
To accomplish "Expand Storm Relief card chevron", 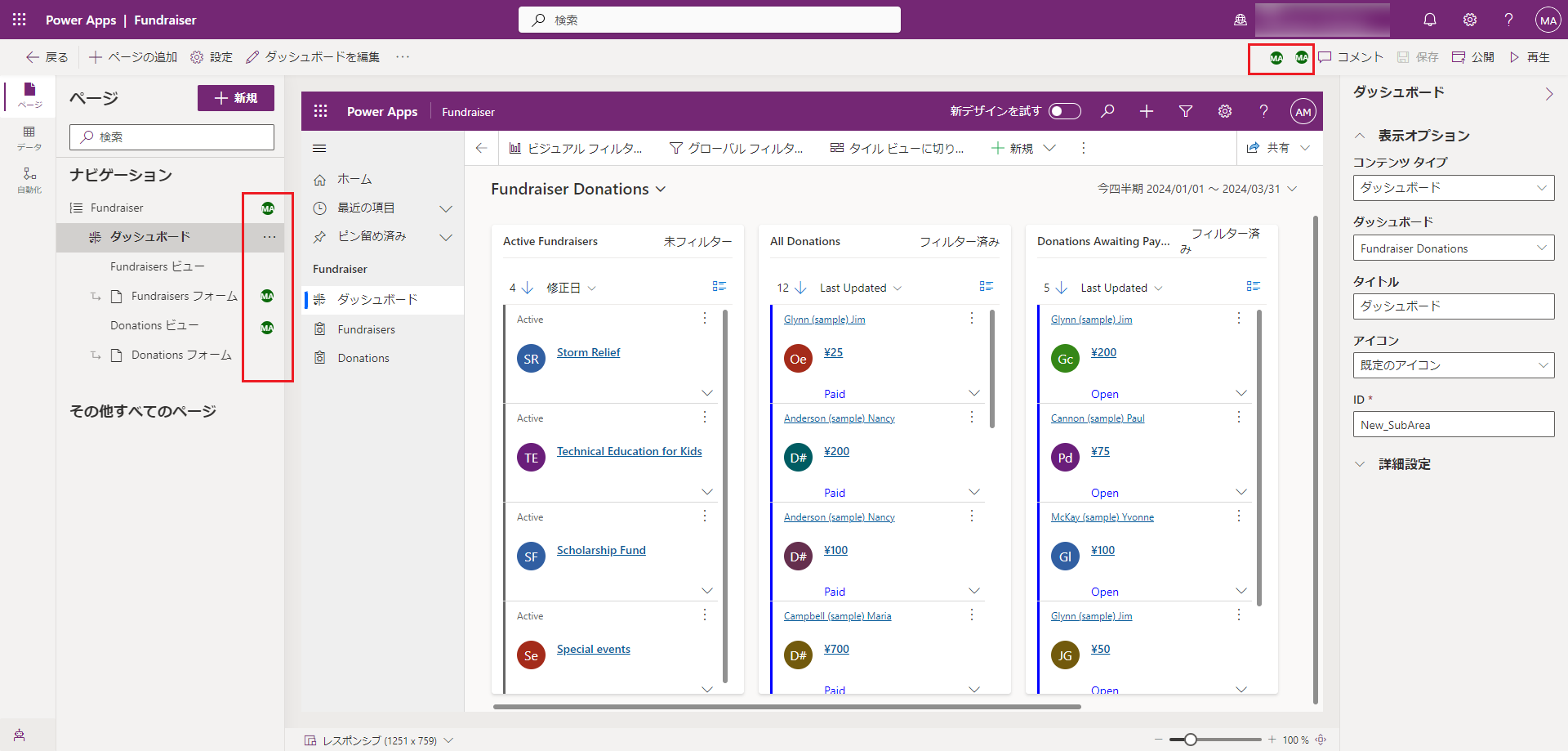I will pyautogui.click(x=707, y=393).
